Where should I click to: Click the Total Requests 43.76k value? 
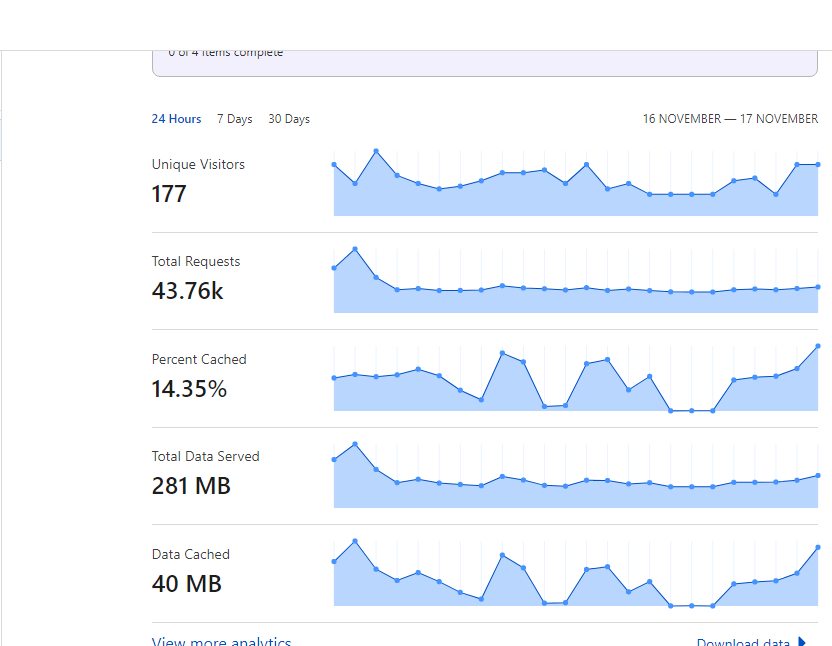tap(187, 291)
